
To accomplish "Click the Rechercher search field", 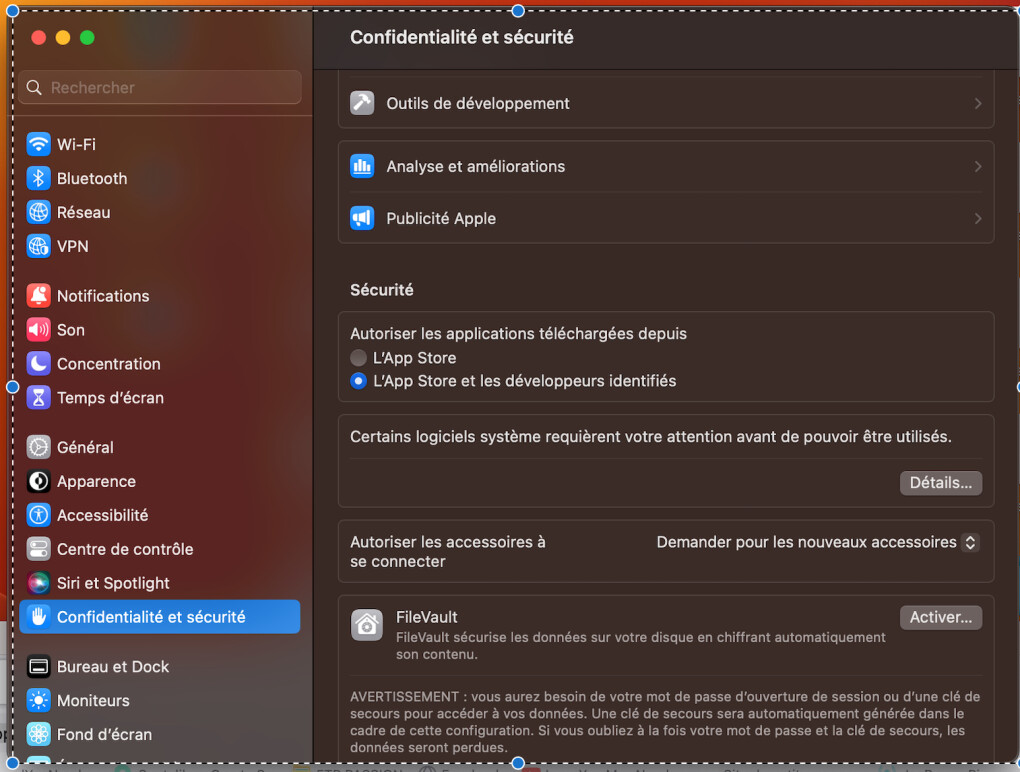I will (160, 87).
